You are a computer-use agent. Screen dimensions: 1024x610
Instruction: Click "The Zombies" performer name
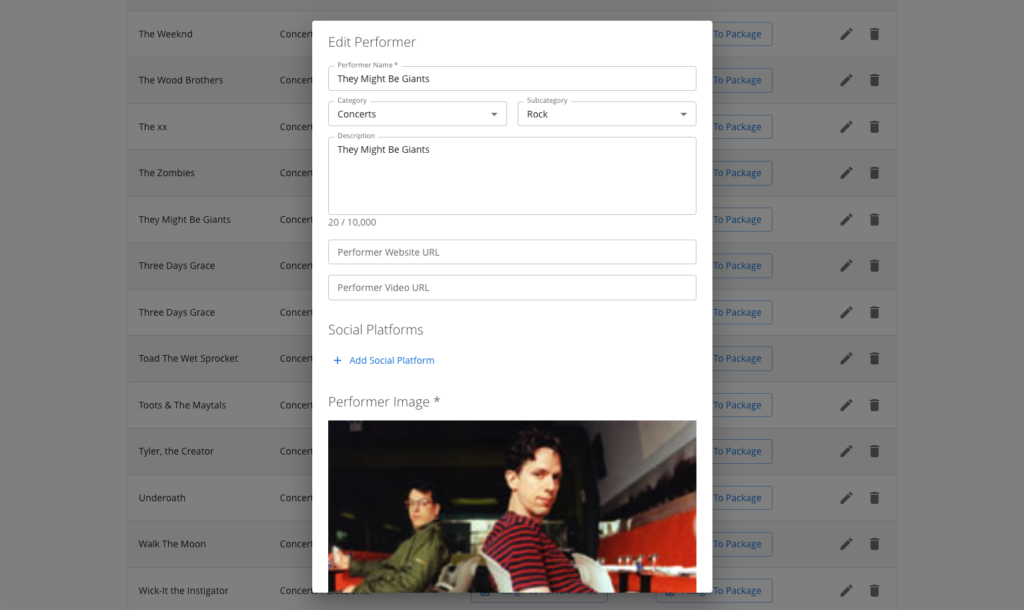(x=167, y=173)
